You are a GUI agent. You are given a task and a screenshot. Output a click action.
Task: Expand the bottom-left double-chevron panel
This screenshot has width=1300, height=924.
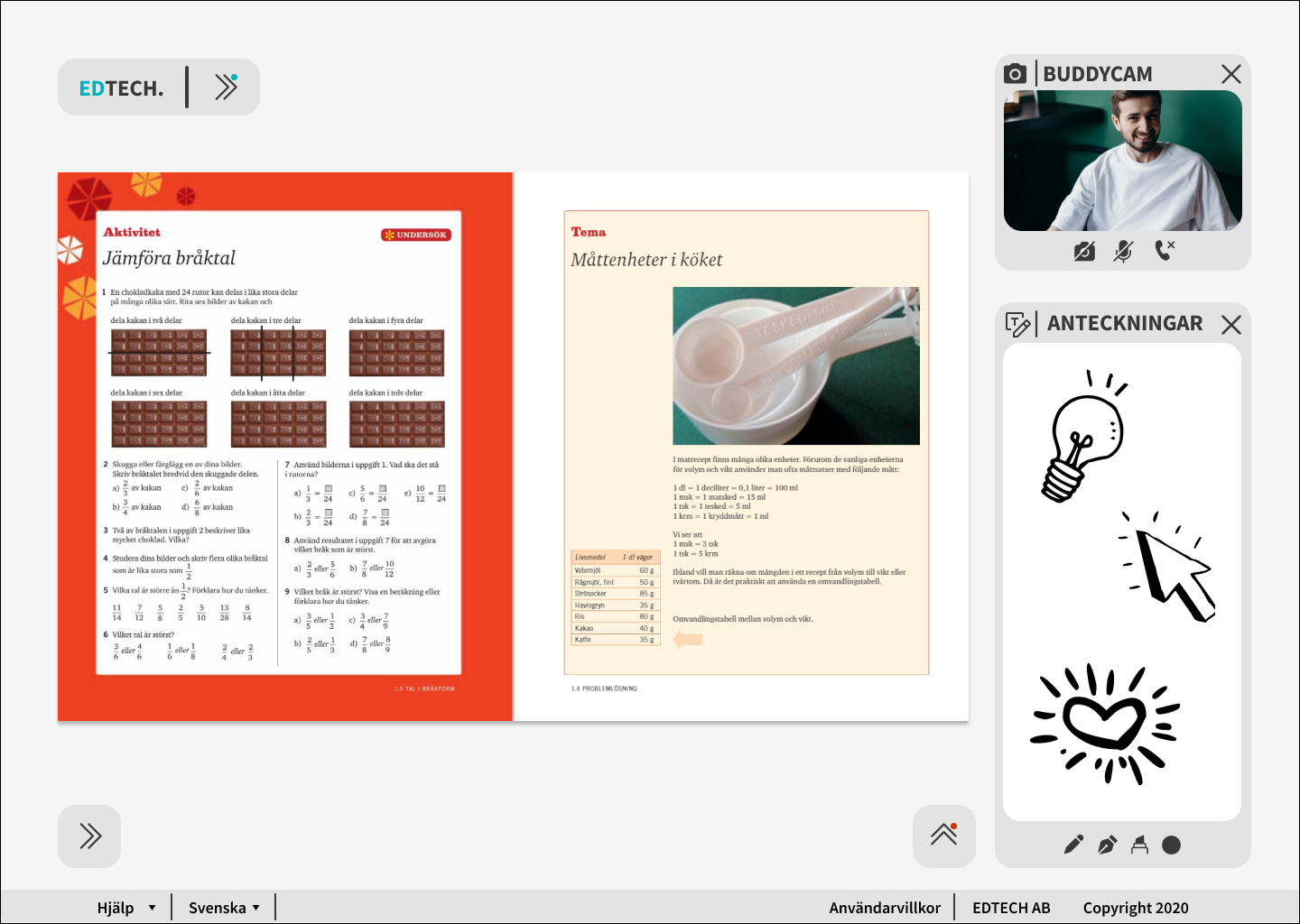[89, 836]
